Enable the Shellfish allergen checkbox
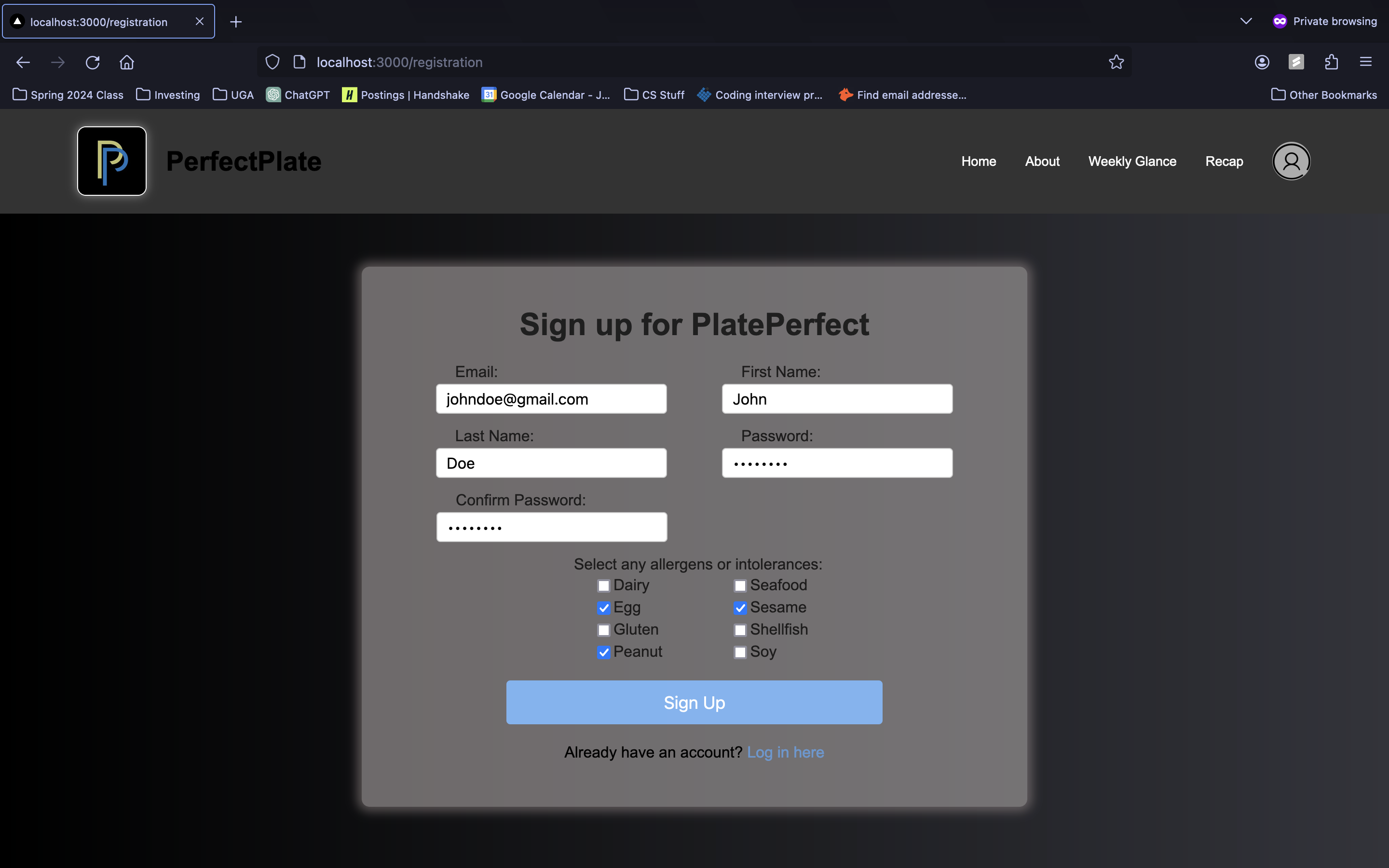The width and height of the screenshot is (1389, 868). [740, 630]
